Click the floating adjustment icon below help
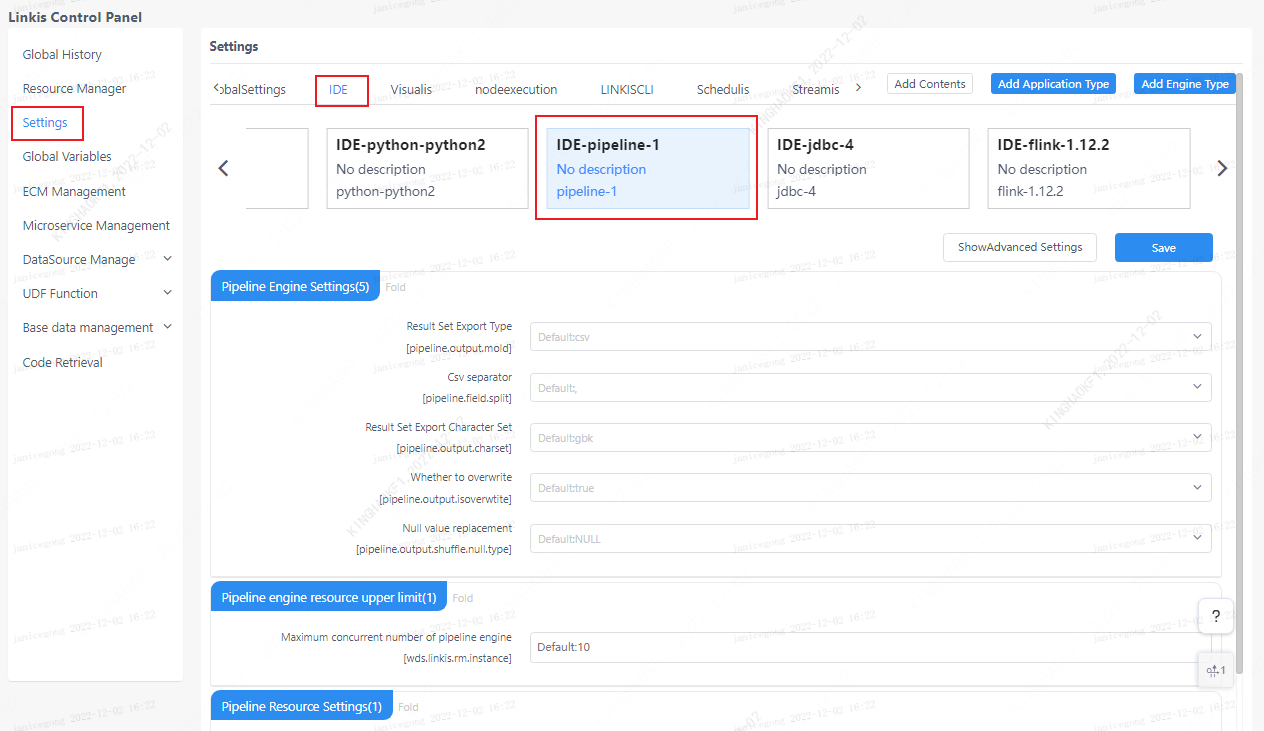The width and height of the screenshot is (1264, 731). pos(1215,670)
